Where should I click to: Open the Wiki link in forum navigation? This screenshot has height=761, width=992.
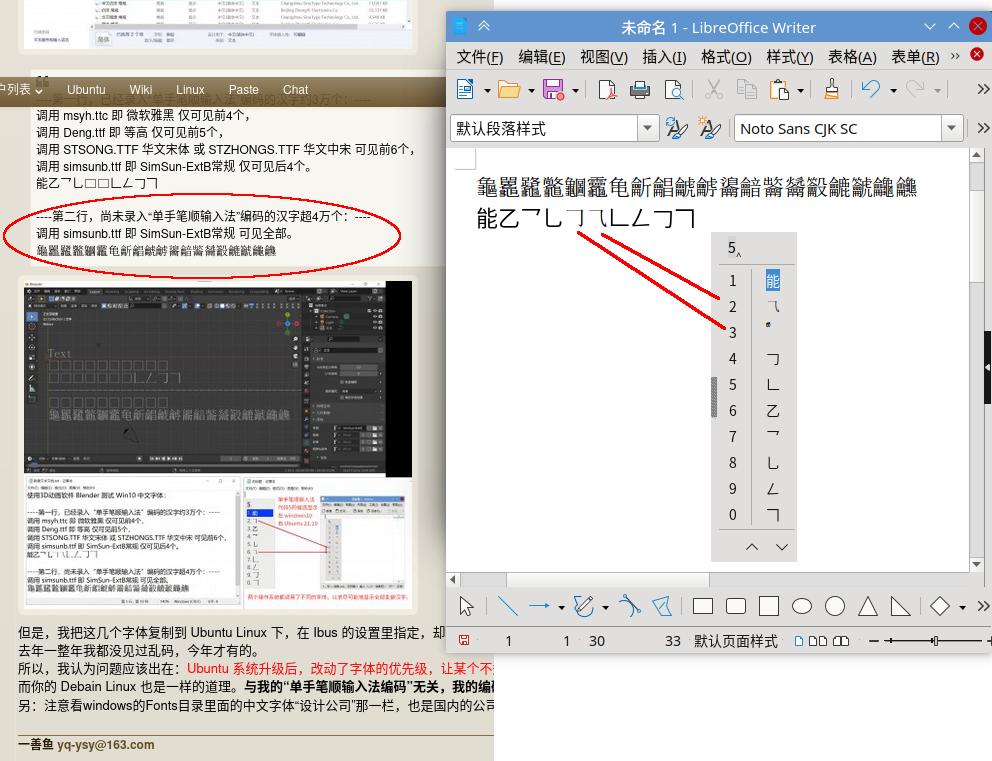(140, 90)
